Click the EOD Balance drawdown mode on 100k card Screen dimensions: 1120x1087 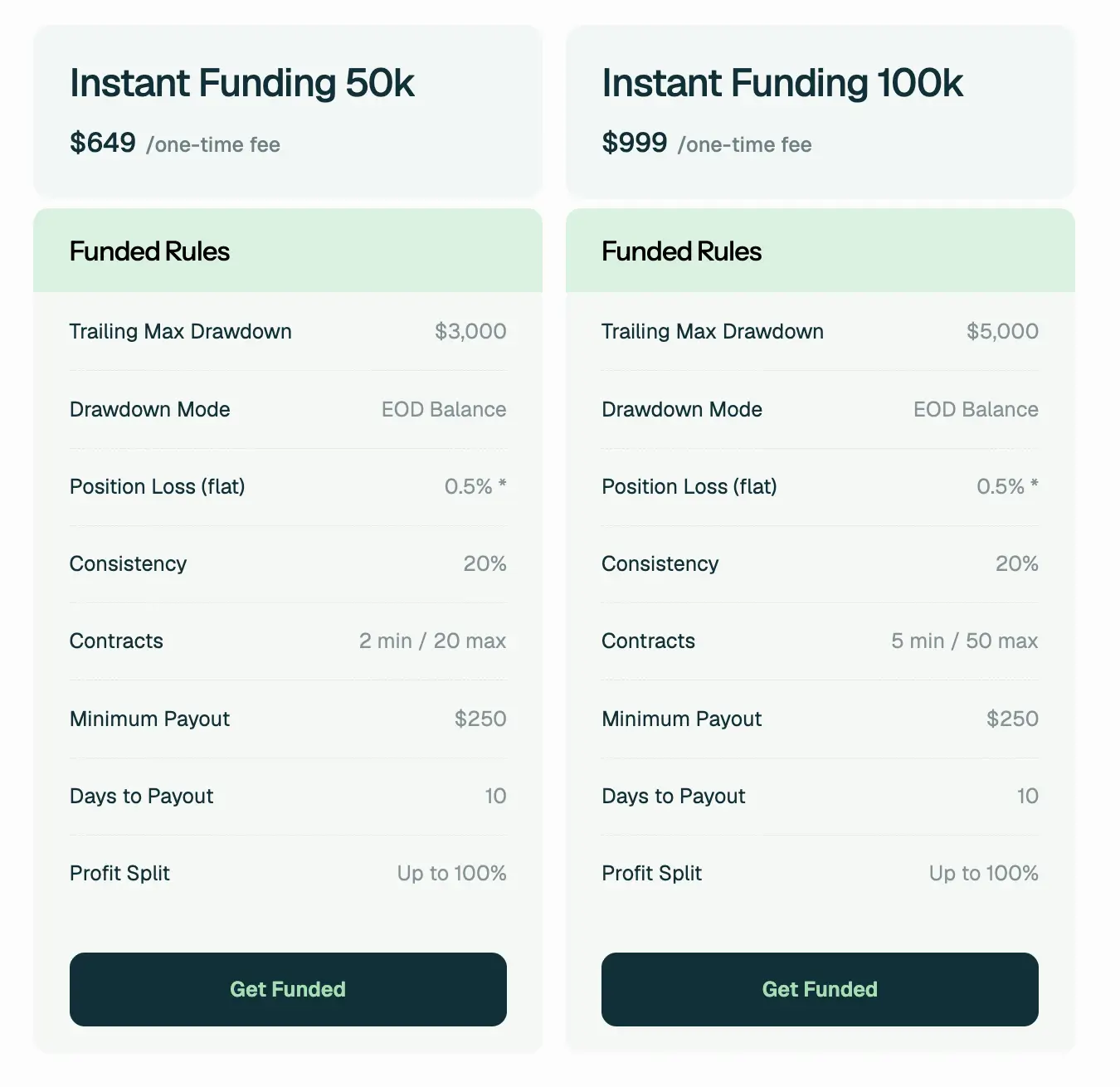[976, 409]
